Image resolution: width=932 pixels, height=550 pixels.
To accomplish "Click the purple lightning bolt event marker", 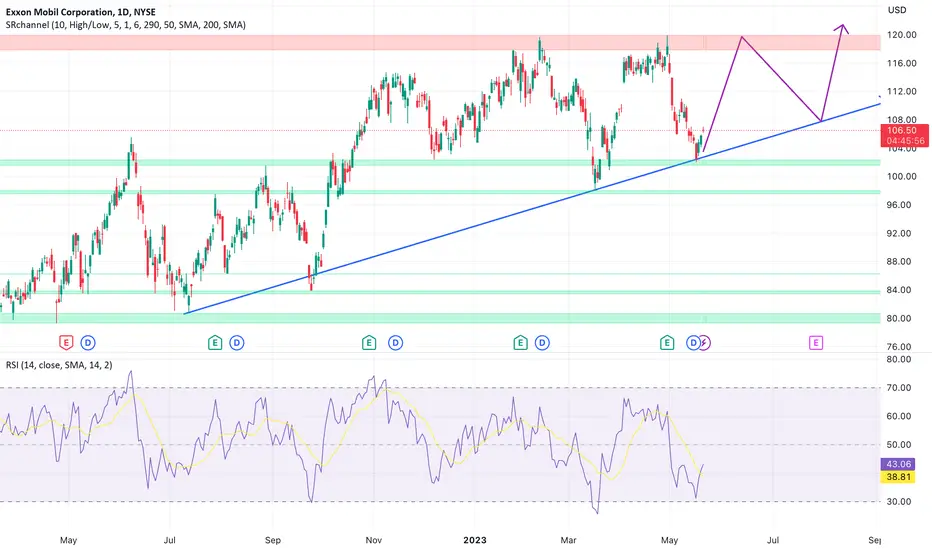I will point(704,342).
